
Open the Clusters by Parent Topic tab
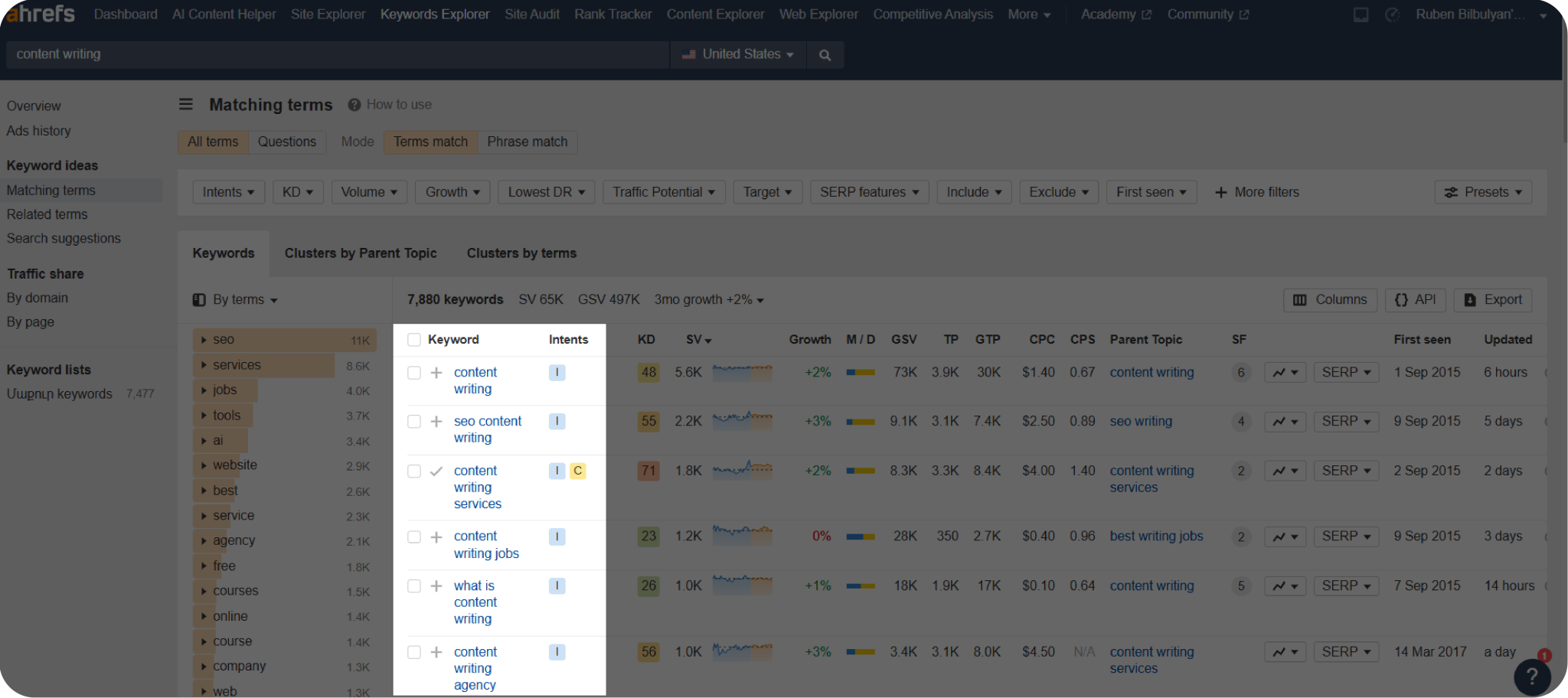tap(361, 253)
